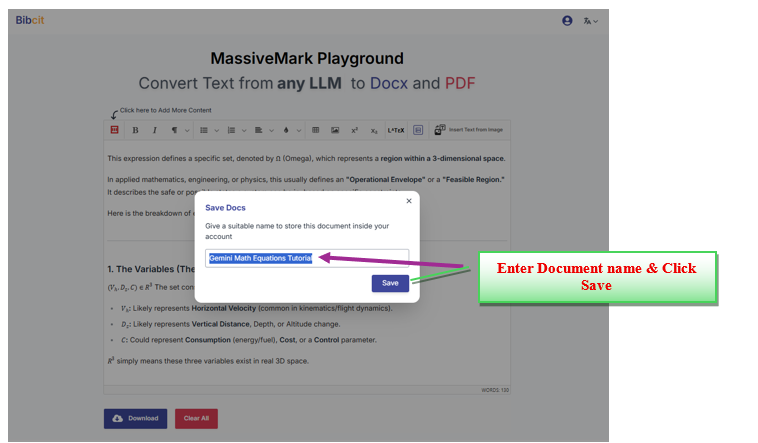
Task: Apply superscript formatting
Action: 354,130
